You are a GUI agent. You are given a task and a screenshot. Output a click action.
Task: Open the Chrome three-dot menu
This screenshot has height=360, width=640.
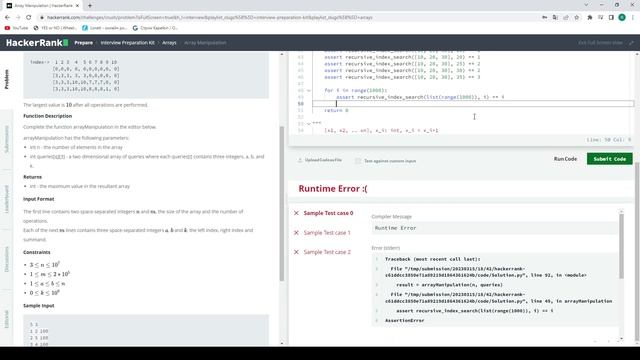[633, 18]
